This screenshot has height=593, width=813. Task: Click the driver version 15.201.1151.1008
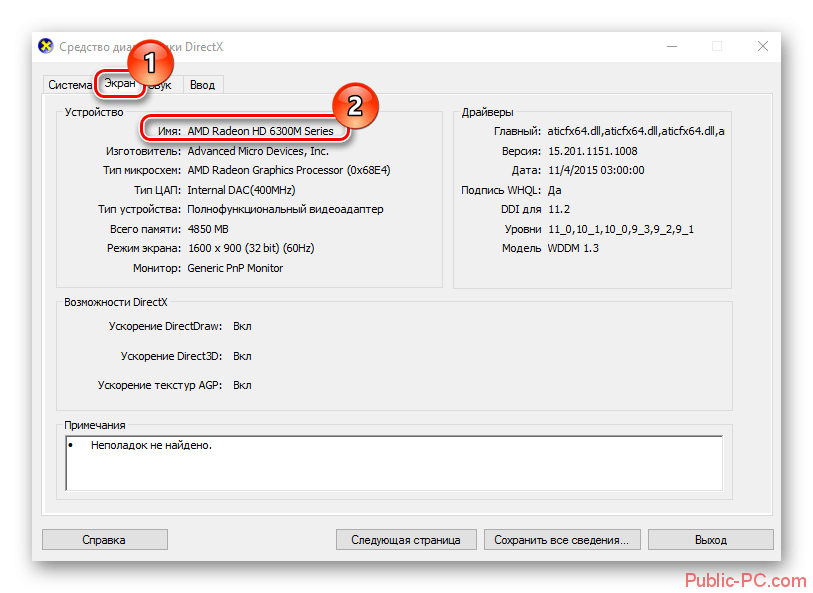(x=592, y=151)
